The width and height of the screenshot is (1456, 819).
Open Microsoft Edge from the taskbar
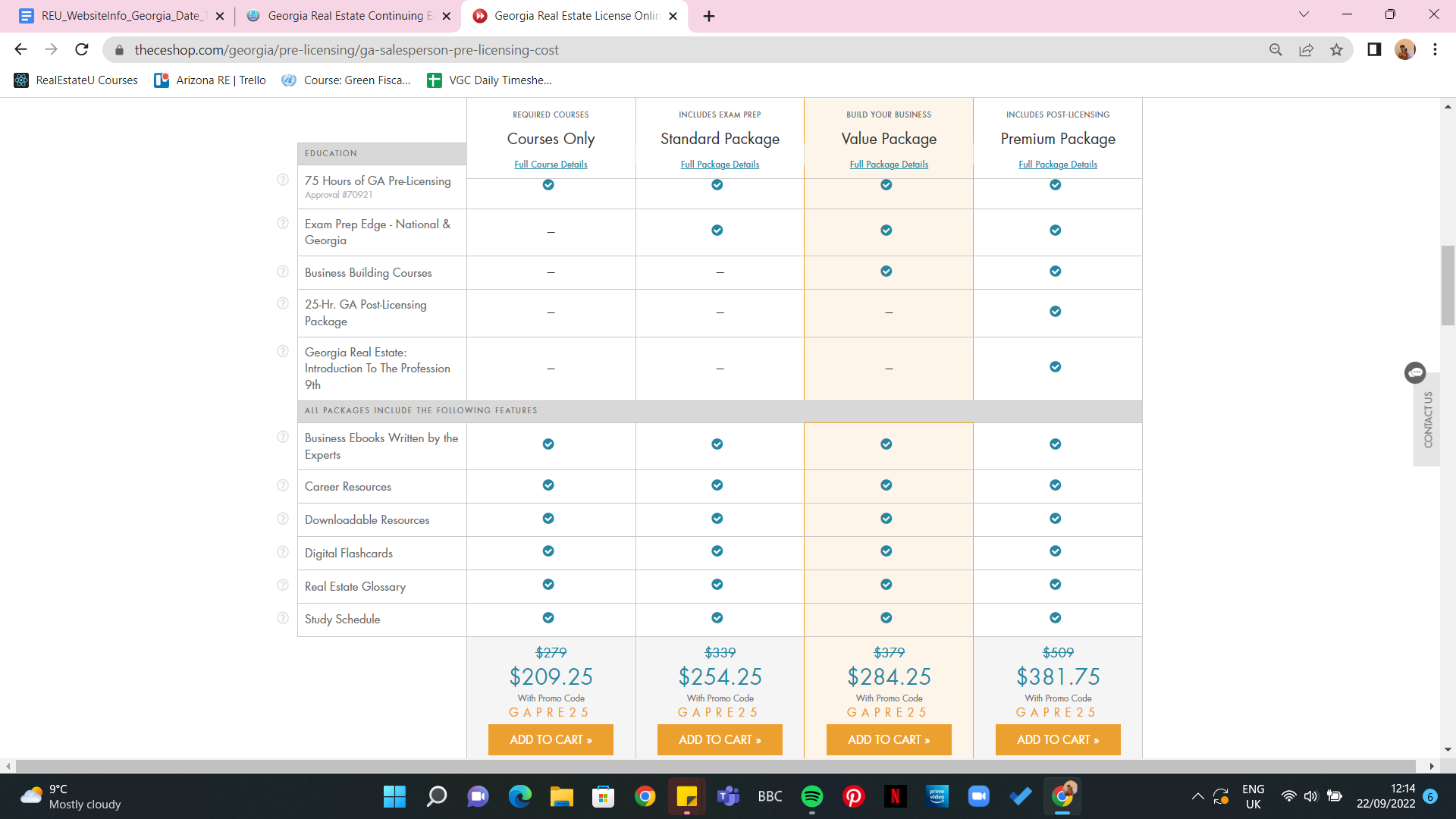[x=520, y=796]
